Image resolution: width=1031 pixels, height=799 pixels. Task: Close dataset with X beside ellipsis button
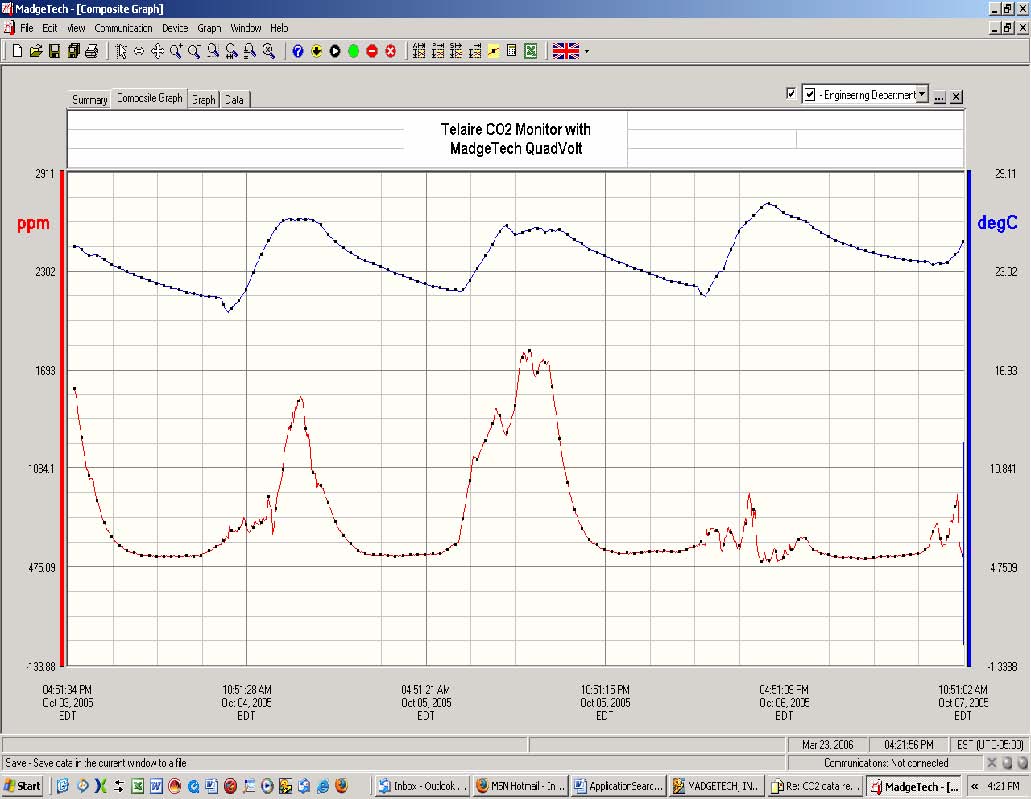tap(957, 97)
